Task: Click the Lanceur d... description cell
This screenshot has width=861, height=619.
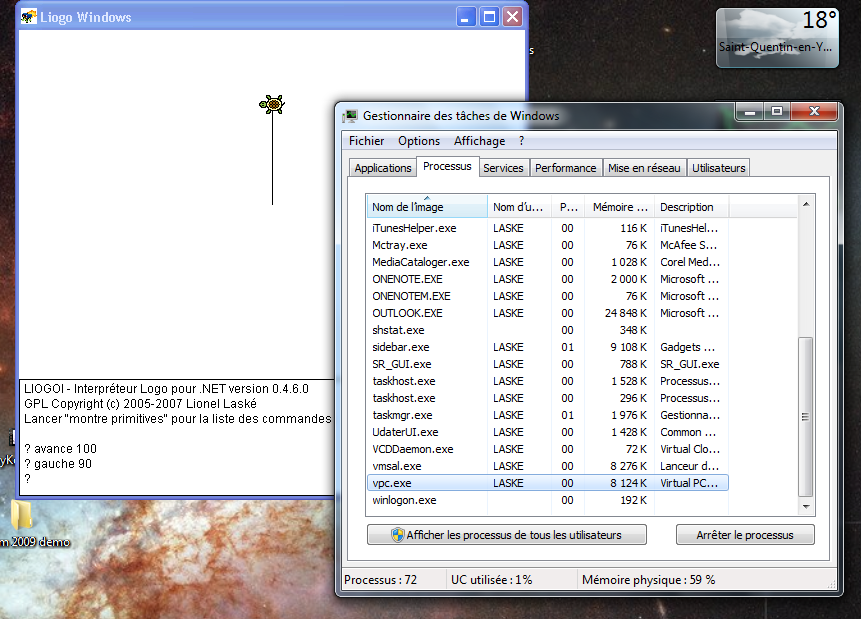Action: [689, 466]
